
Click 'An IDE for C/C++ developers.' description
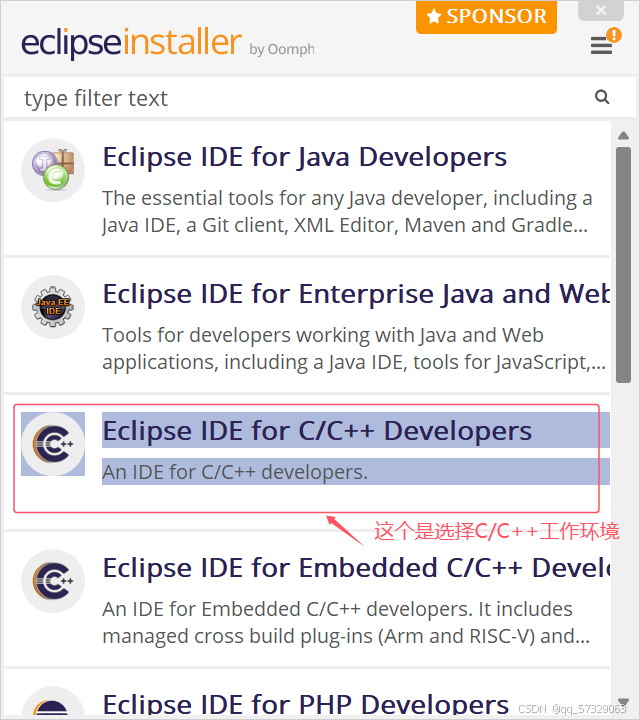235,472
